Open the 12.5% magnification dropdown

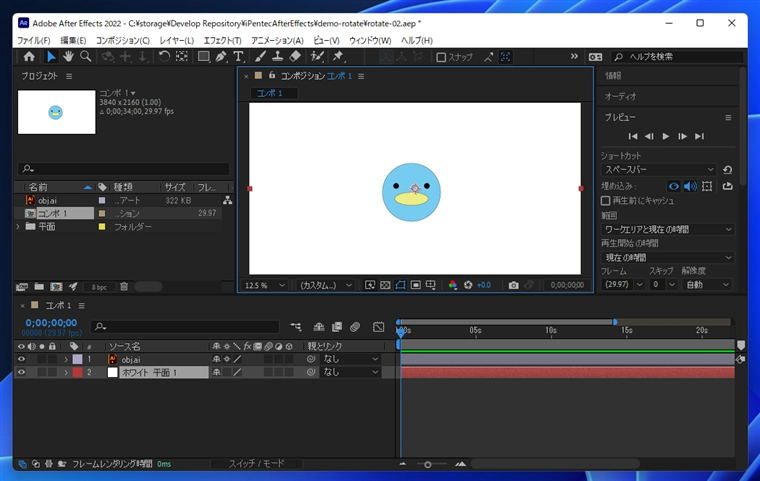(x=265, y=286)
